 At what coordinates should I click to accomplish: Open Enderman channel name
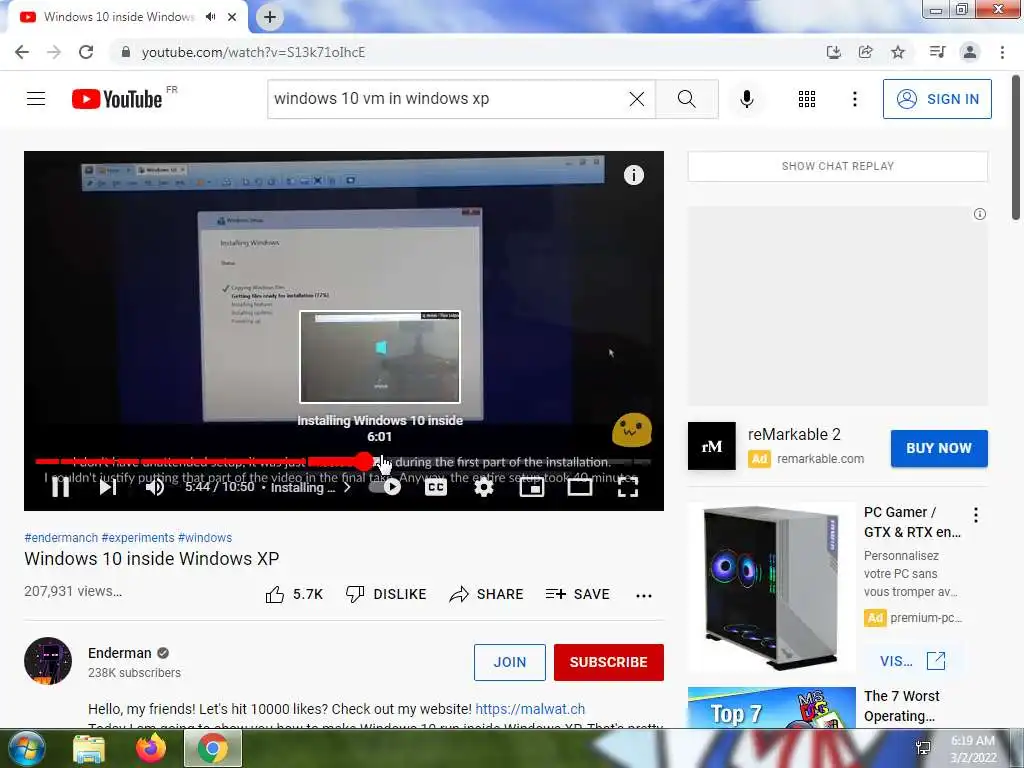point(120,653)
